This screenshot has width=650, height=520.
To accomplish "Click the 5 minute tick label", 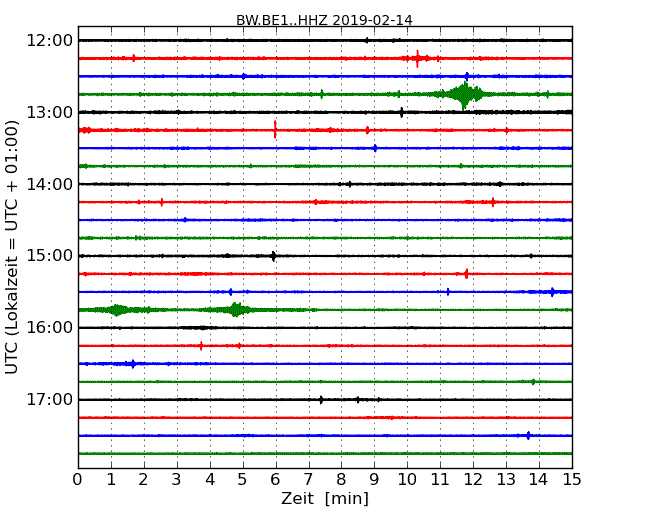I will click(243, 479).
